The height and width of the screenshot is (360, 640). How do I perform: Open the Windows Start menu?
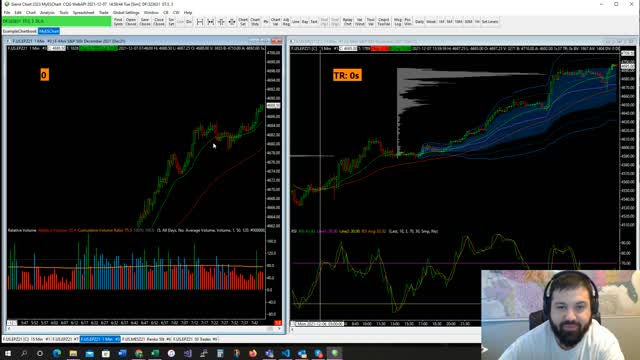click(8, 353)
